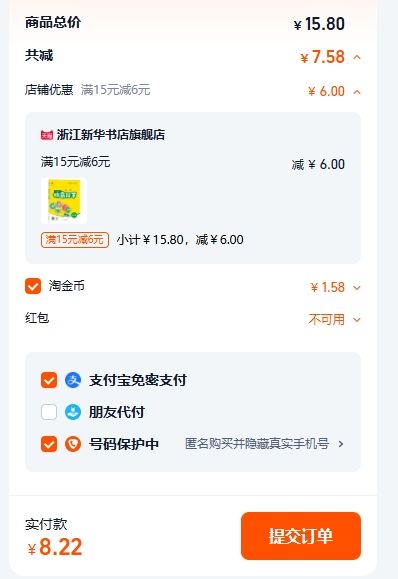Image resolution: width=398 pixels, height=579 pixels.
Task: Click the 满15元减6元 coupon tag
Action: point(75,240)
